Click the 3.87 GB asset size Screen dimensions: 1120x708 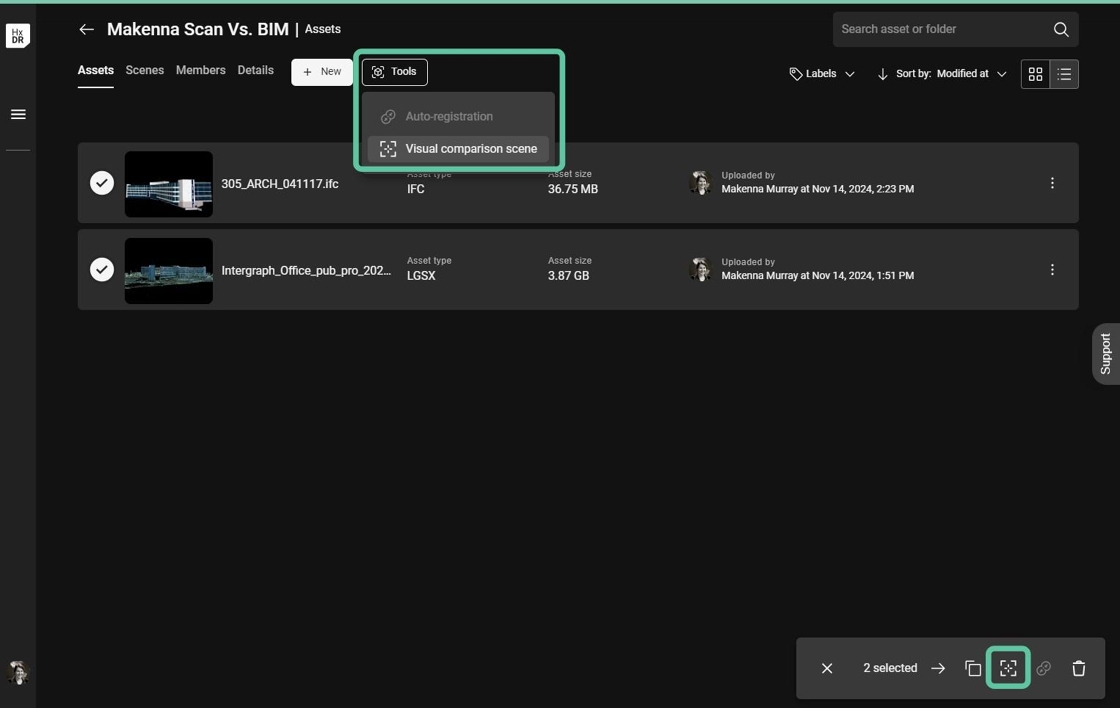(x=569, y=276)
